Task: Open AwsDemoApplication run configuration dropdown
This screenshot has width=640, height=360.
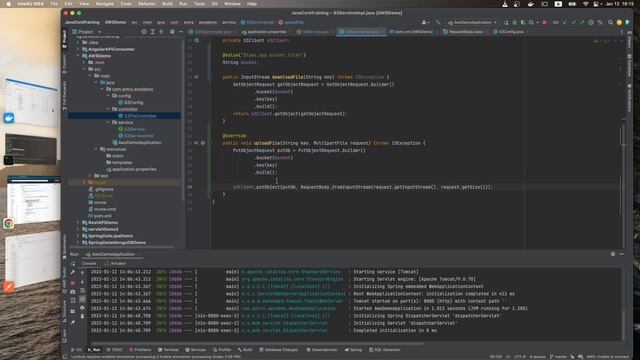Action: [473, 22]
